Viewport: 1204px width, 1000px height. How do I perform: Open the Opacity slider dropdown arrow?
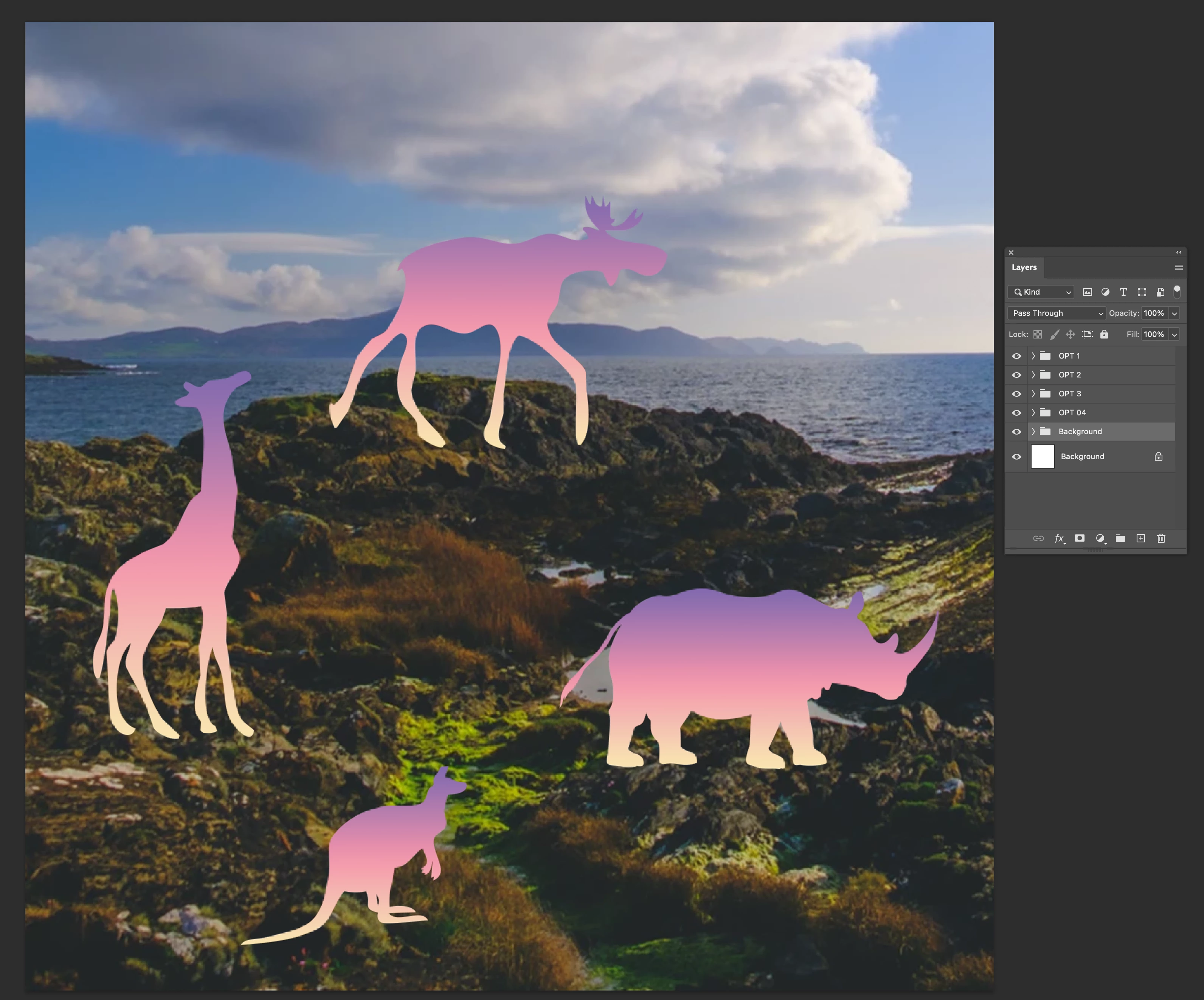point(1174,313)
